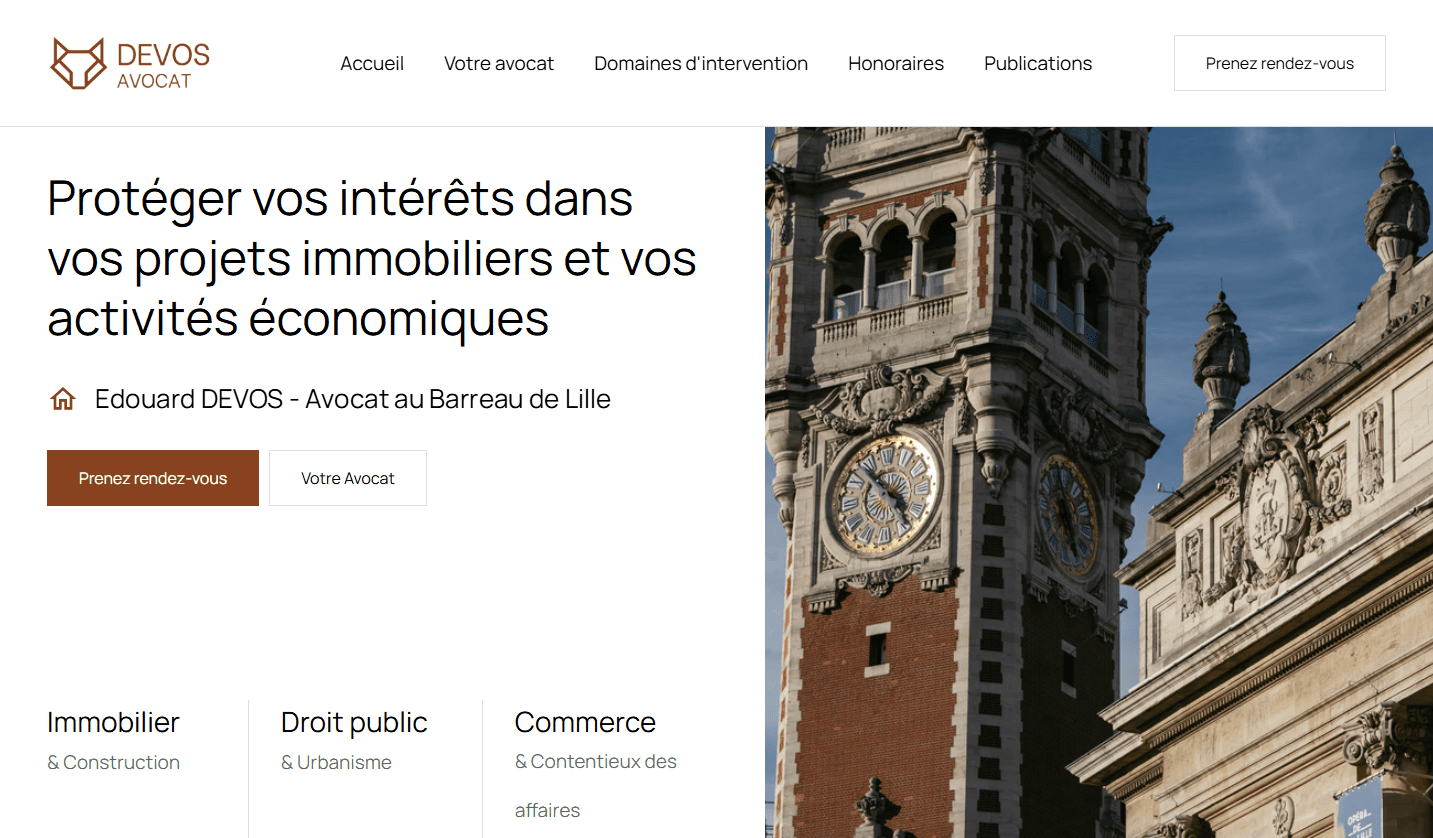
Task: Click Edouard DEVOS Avocat au Barreau text
Action: click(x=353, y=399)
